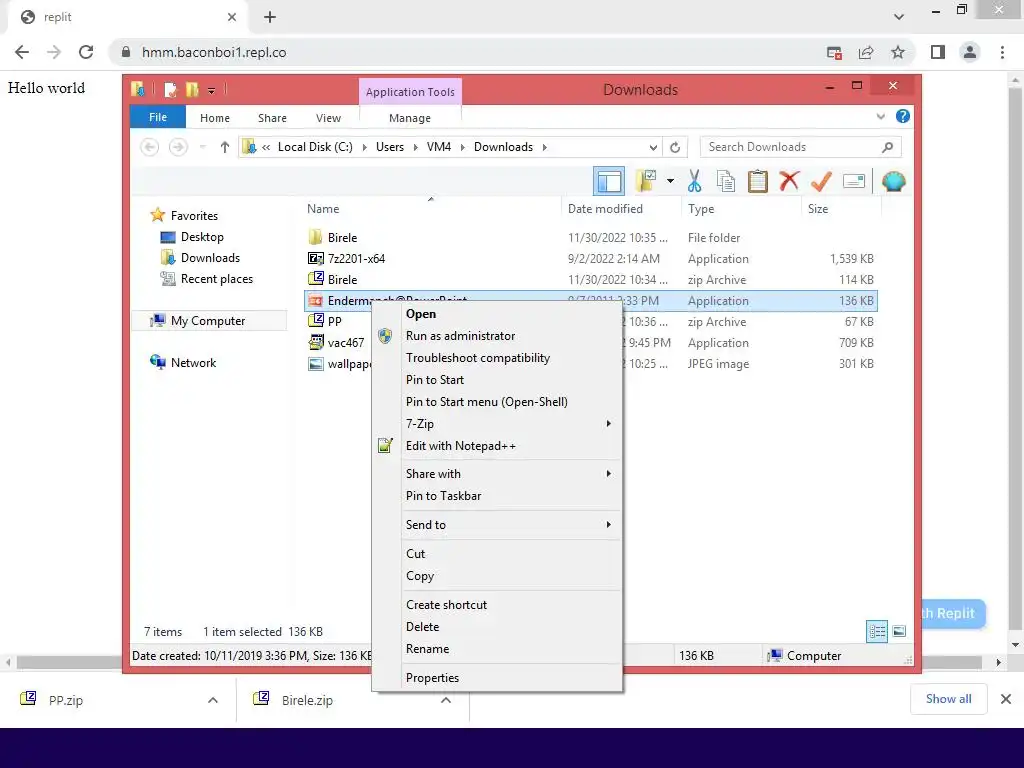Toggle the navigation pane toolbar button
1024x768 pixels.
click(609, 181)
